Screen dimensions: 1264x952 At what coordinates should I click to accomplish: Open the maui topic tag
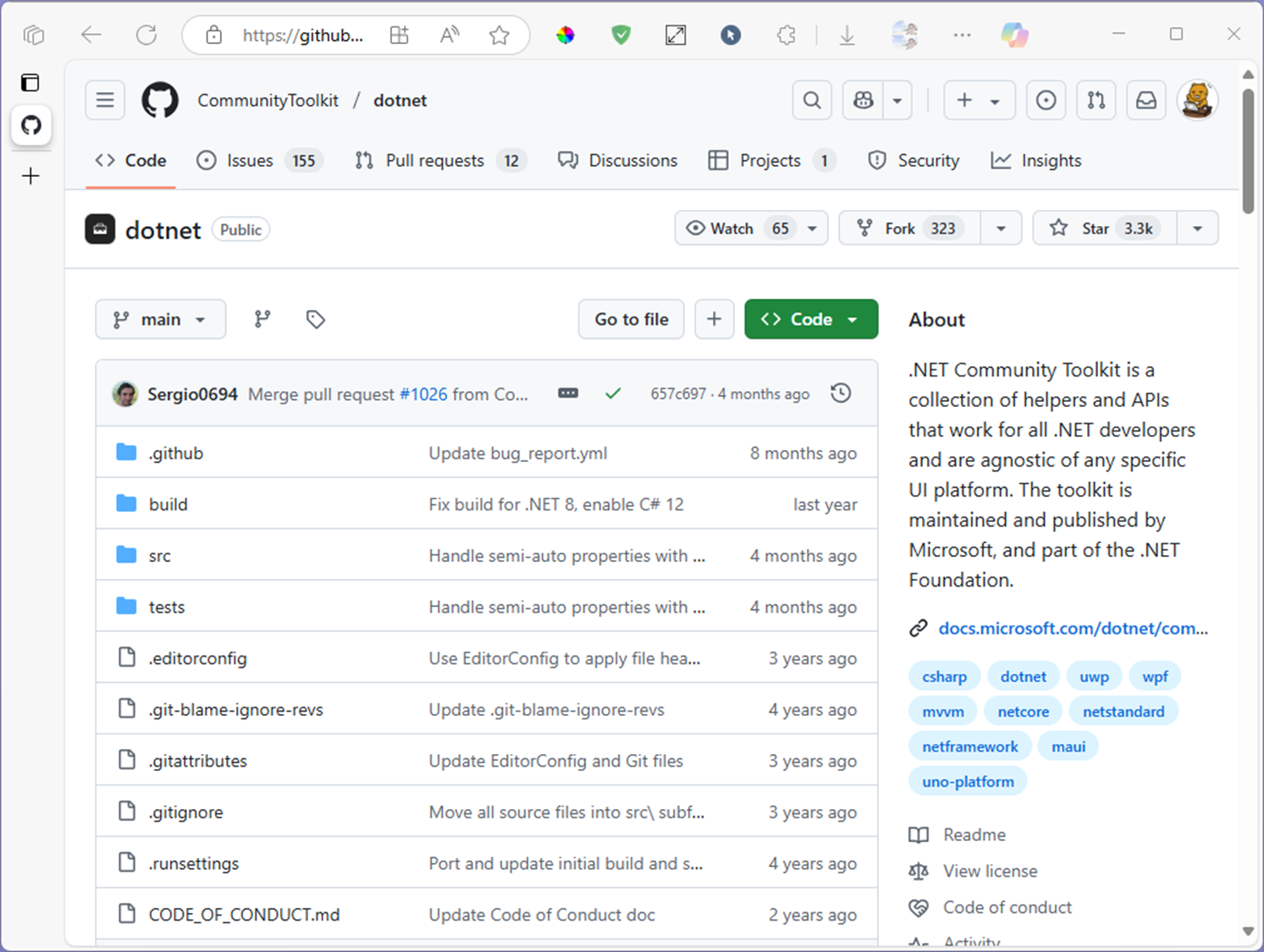(1068, 747)
